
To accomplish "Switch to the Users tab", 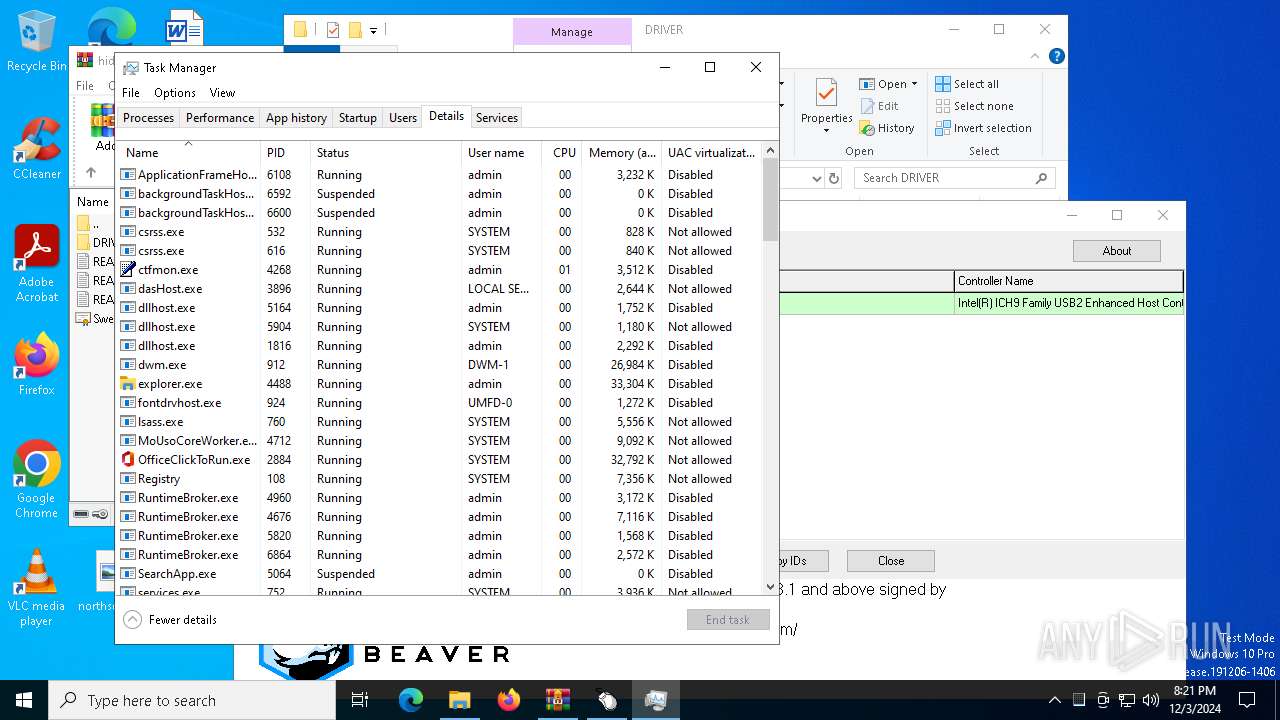I will click(403, 118).
